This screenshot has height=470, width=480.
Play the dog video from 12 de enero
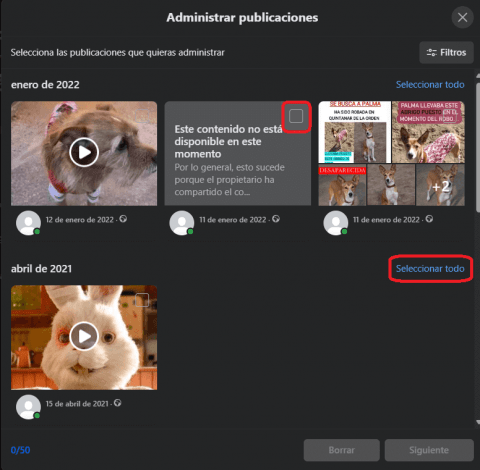[84, 152]
